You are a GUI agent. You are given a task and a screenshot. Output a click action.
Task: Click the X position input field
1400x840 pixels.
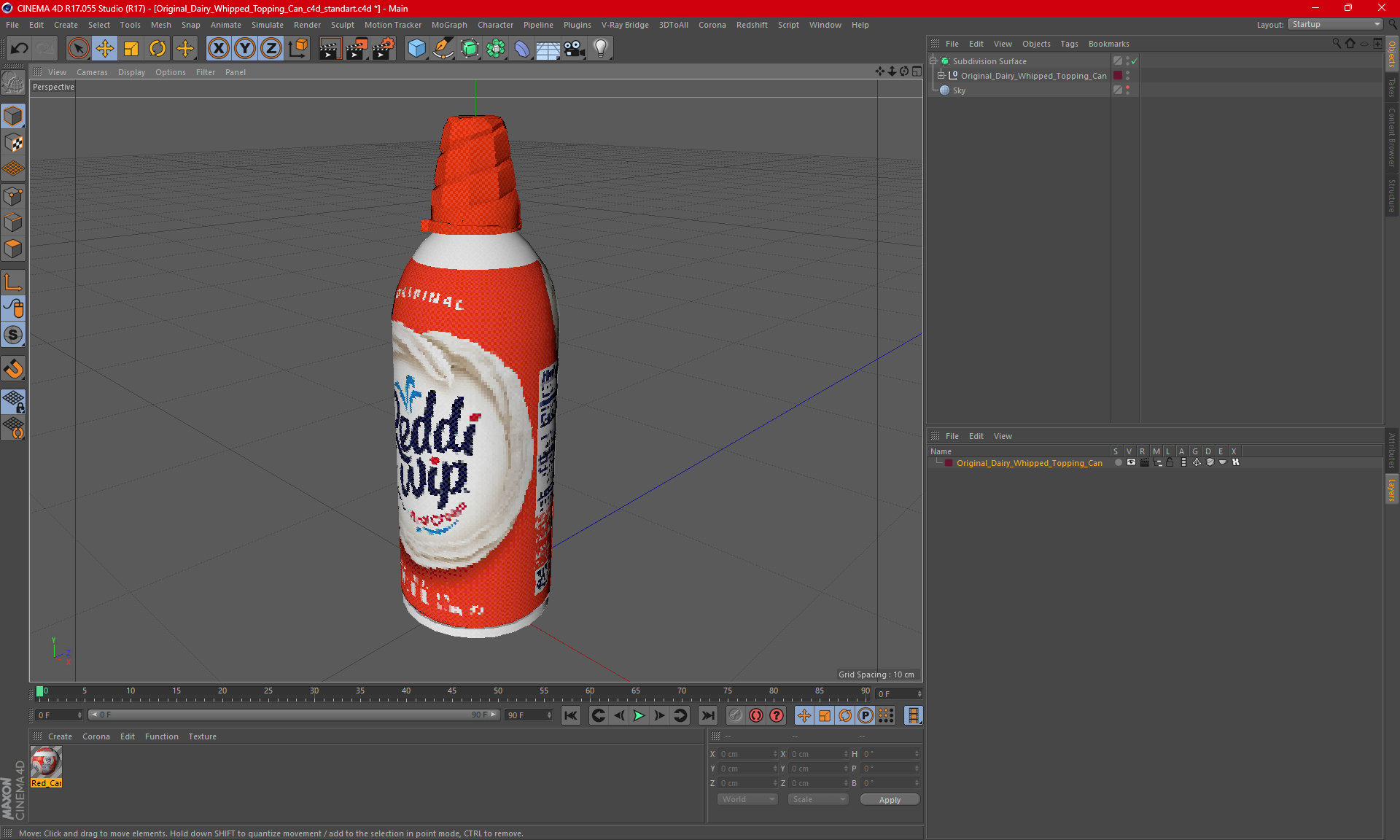[747, 754]
